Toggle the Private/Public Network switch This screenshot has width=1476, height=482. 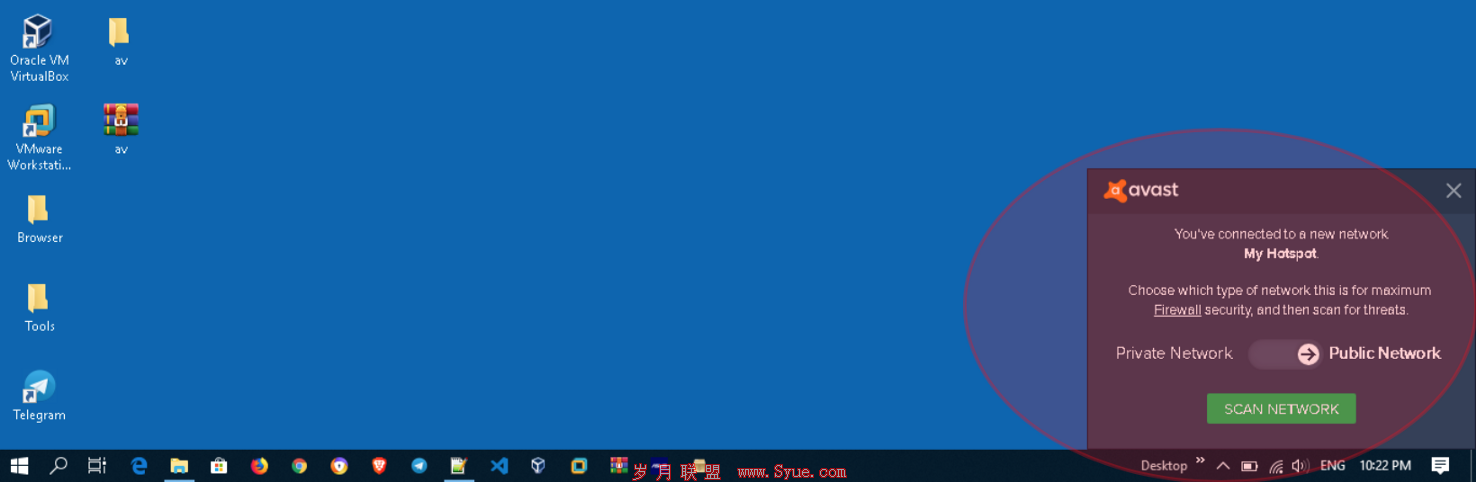[x=1286, y=353]
